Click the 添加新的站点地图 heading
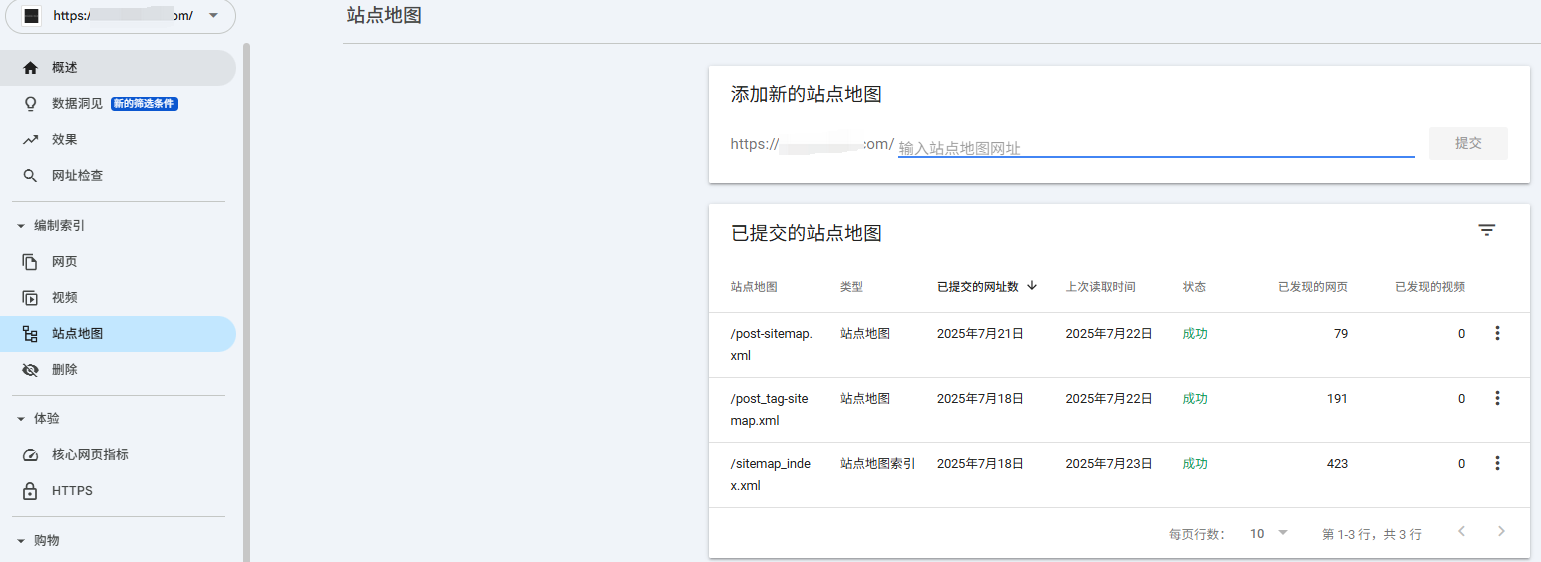This screenshot has width=1541, height=562. point(806,95)
